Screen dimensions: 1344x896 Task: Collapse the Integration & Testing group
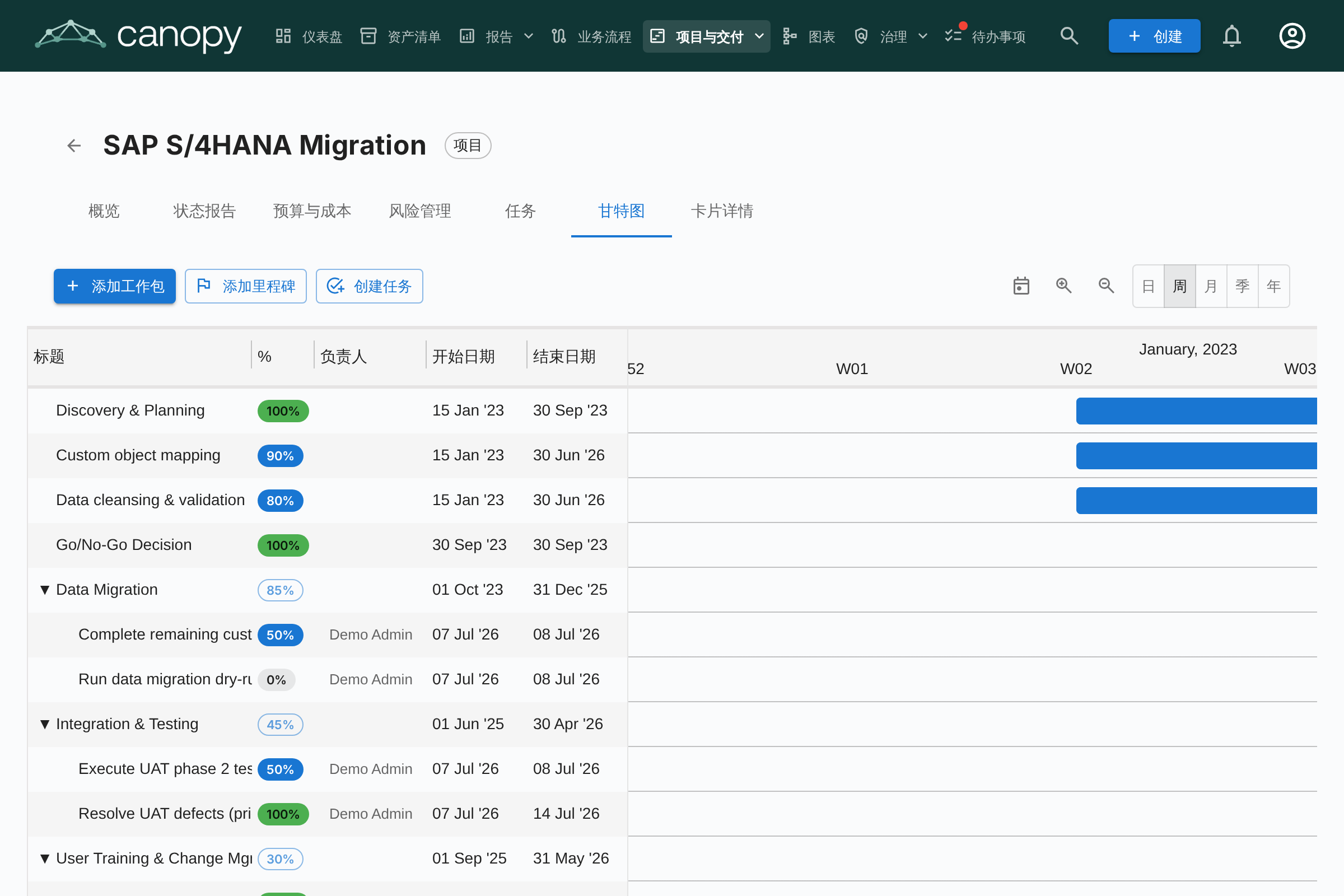pyautogui.click(x=45, y=724)
